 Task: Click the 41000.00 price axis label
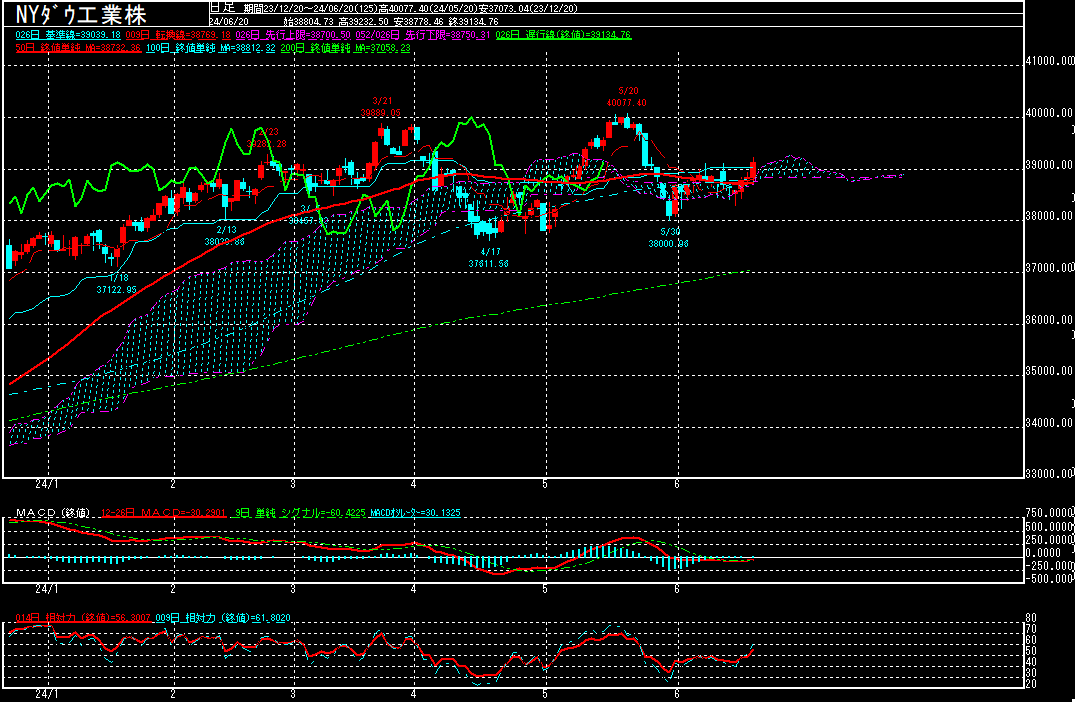click(1049, 60)
